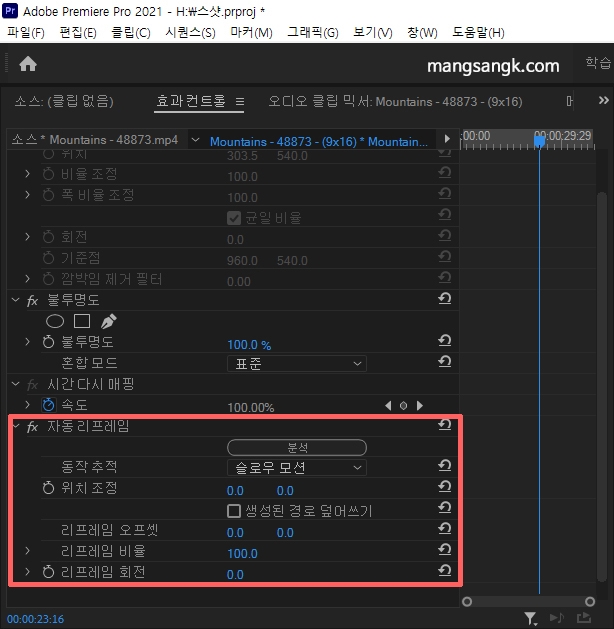614x629 pixels.
Task: Toggle the timeline view arrow button
Action: coord(447,139)
